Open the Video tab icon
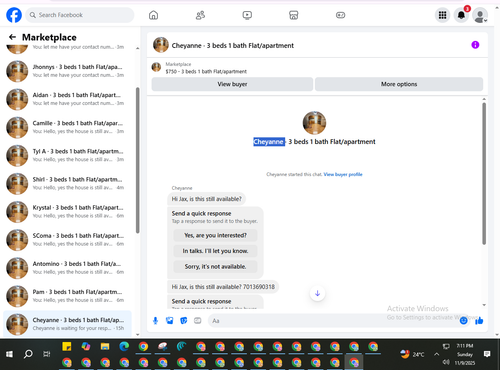 (247, 15)
